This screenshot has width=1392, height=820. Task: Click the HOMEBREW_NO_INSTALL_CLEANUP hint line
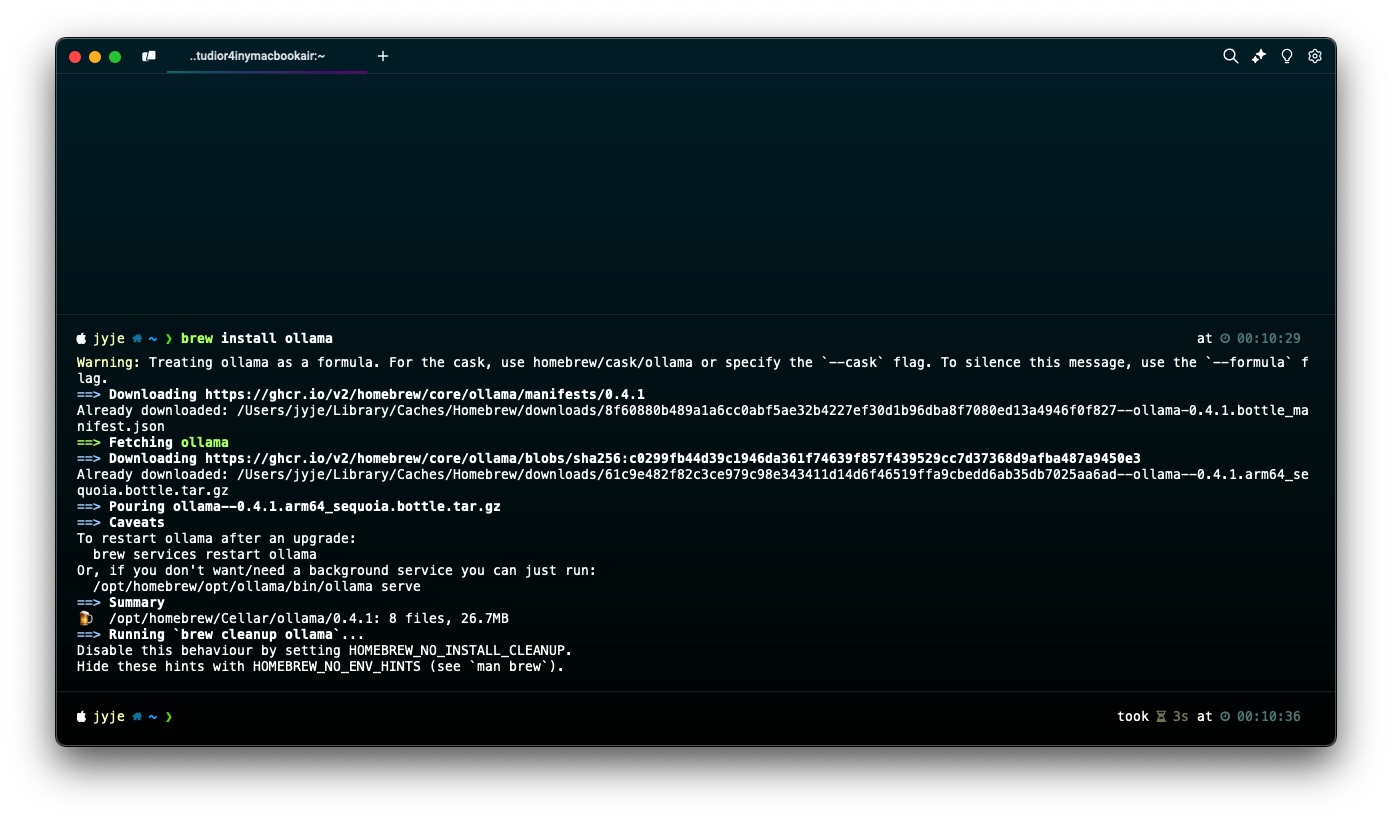(325, 650)
